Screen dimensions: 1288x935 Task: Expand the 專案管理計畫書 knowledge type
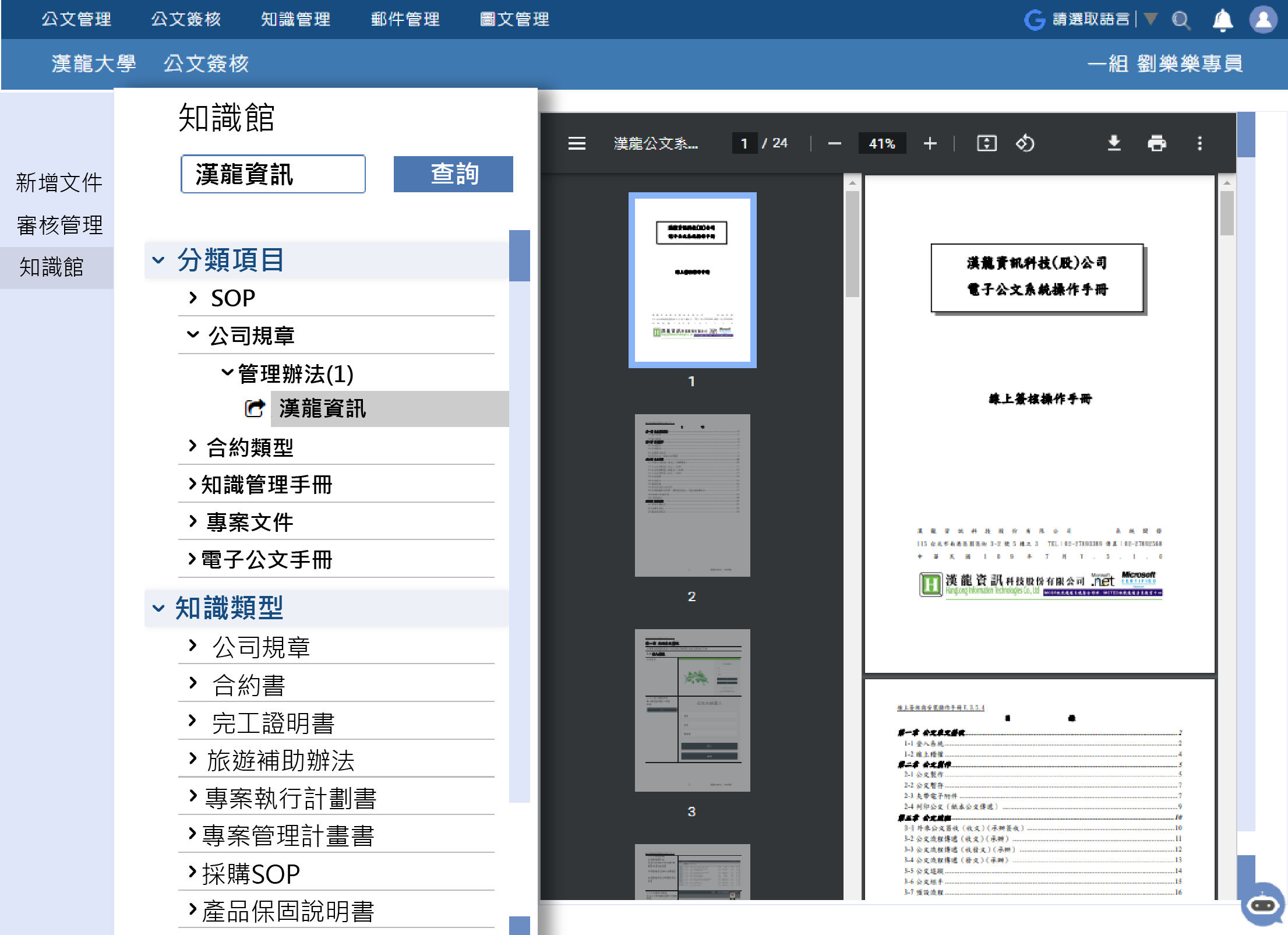193,834
